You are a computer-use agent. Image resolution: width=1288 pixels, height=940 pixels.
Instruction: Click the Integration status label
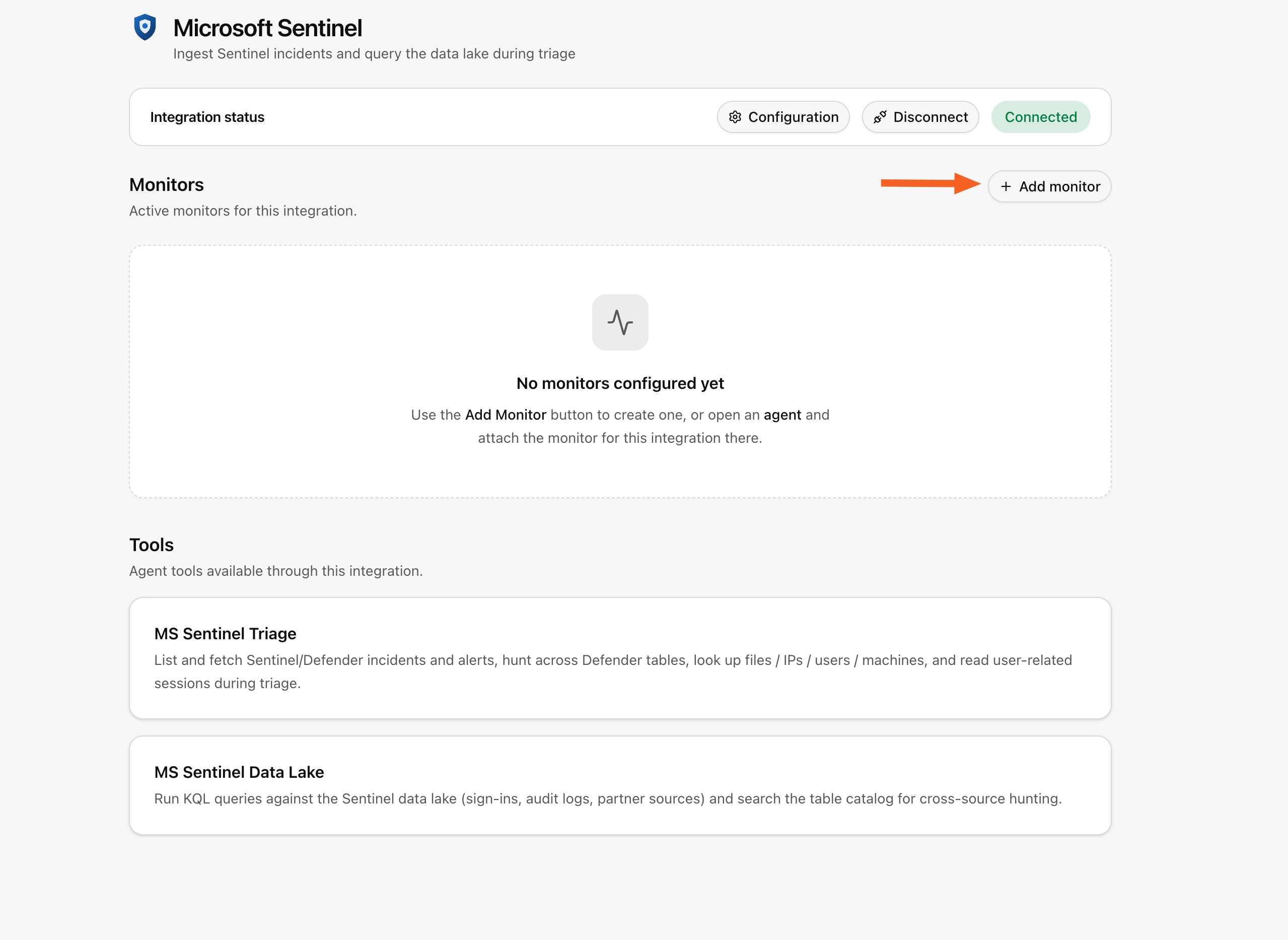coord(207,117)
